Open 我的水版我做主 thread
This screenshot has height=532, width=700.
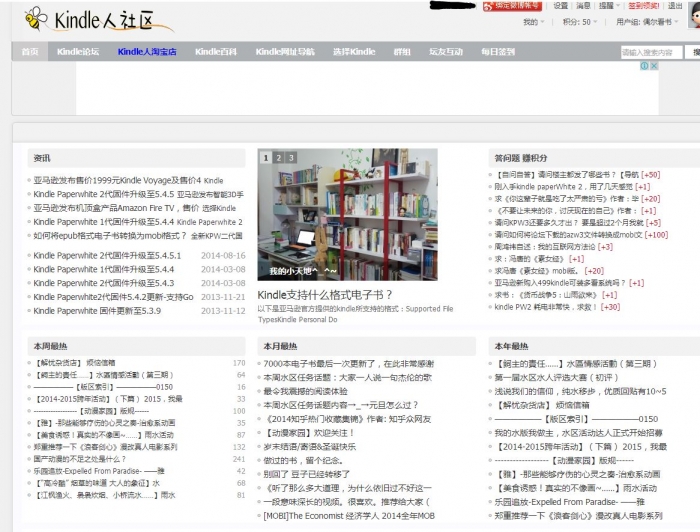point(579,433)
